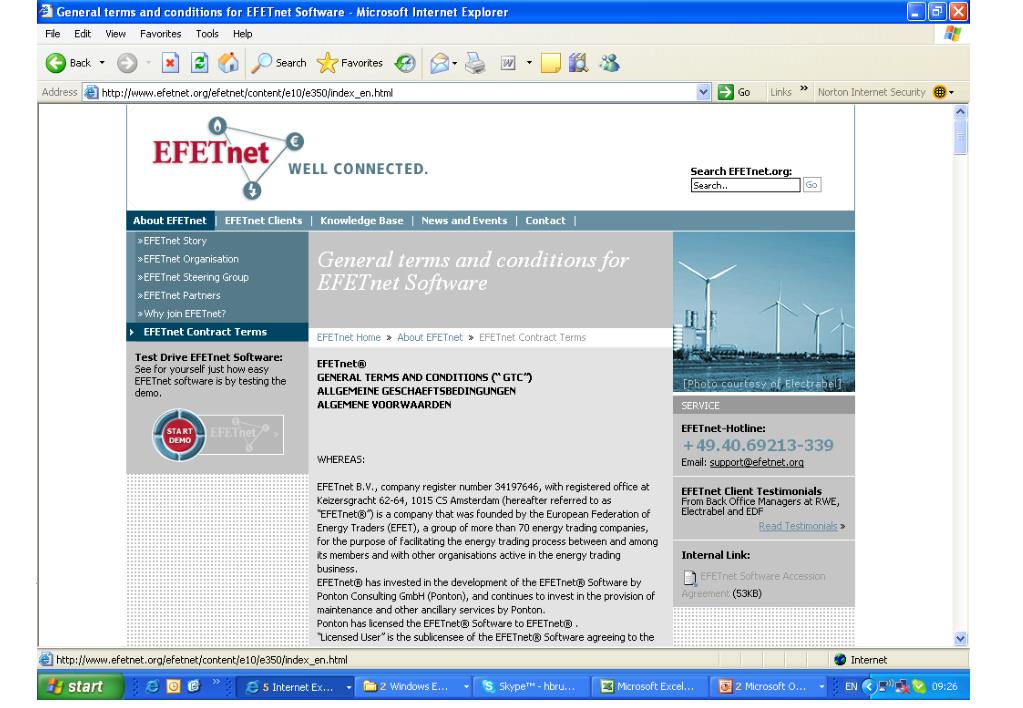Open the File menu
The width and height of the screenshot is (1023, 708).
[52, 34]
